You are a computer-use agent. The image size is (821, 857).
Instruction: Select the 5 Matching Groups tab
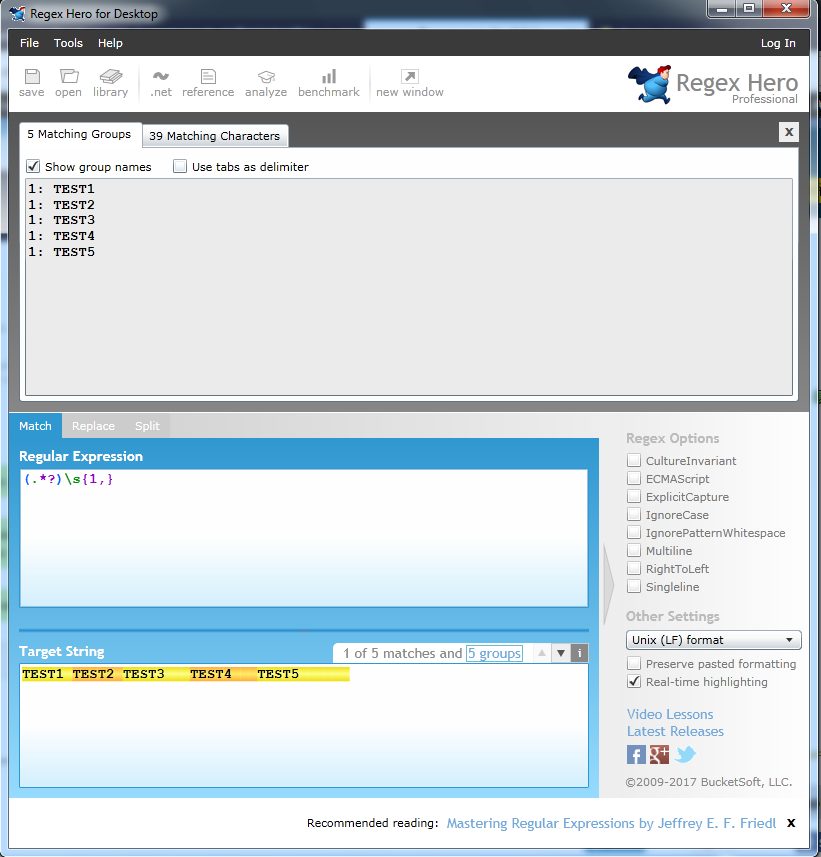(80, 134)
